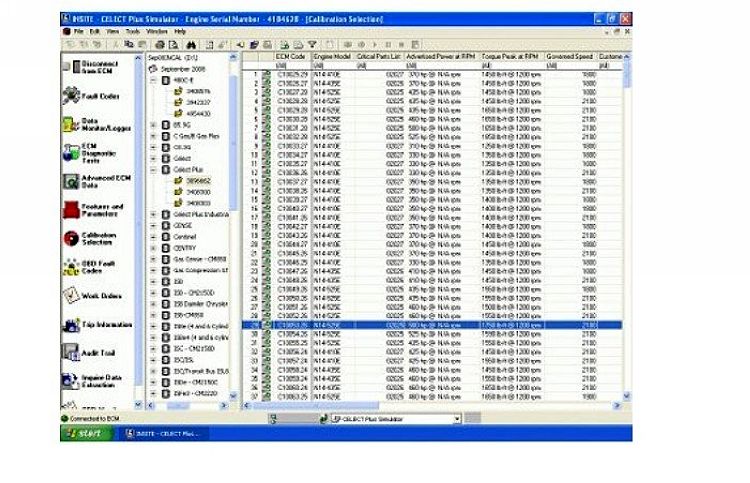
Task: Open the Edit menu
Action: coord(95,32)
